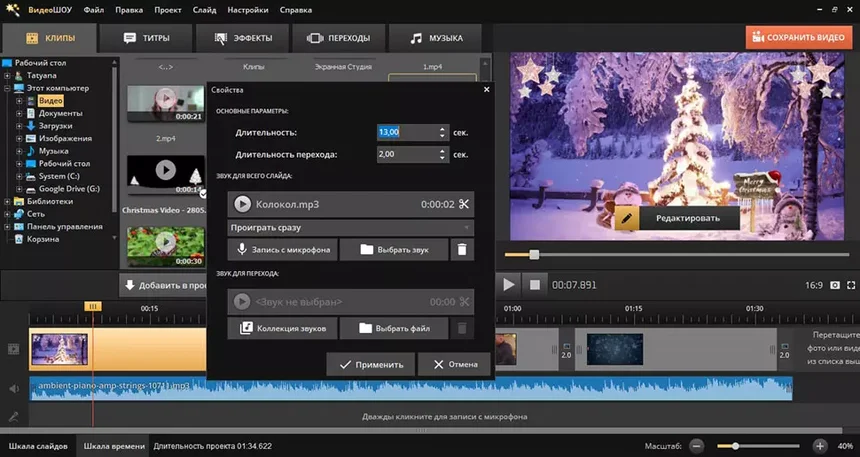
Task: Click the ambient-piano-amp-strings audio track
Action: pos(411,388)
